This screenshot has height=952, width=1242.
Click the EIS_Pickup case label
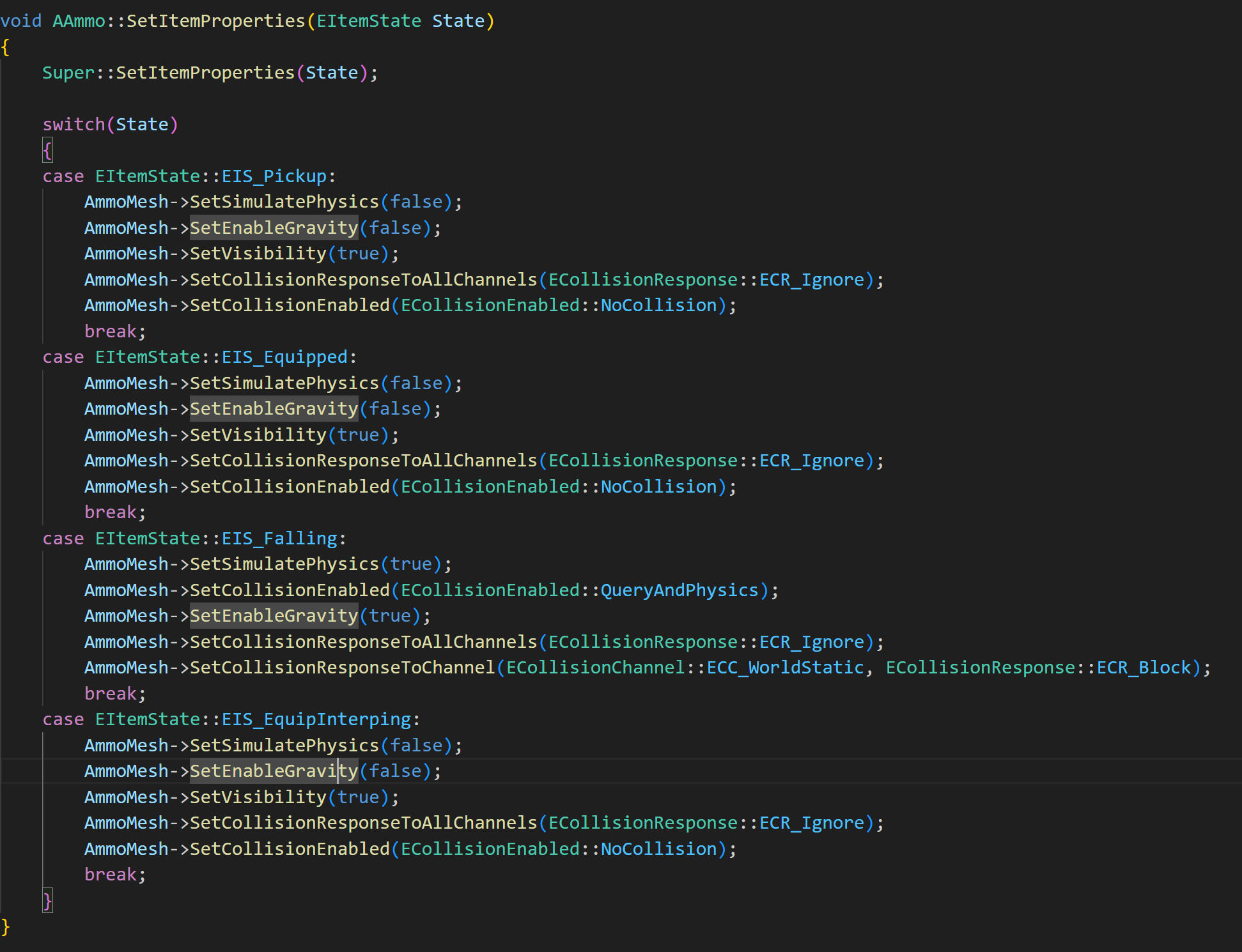(274, 176)
